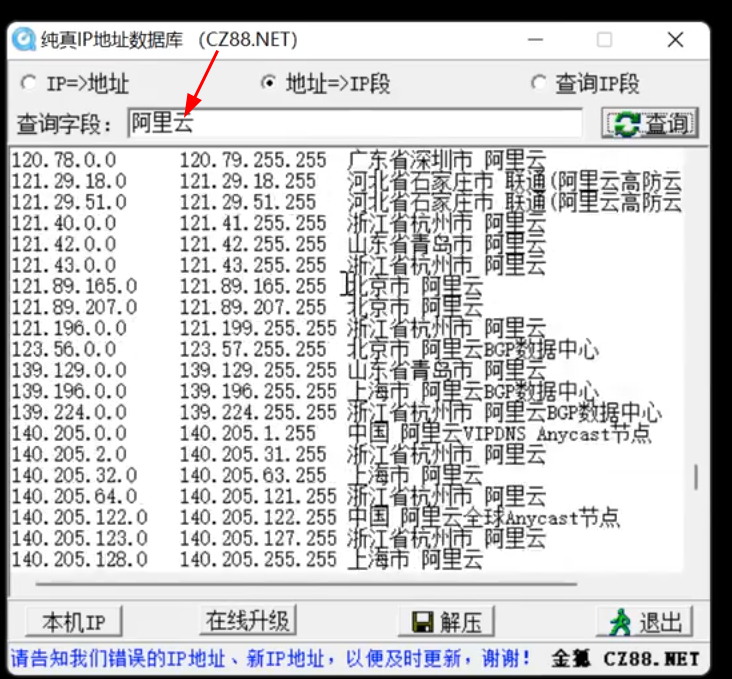Image resolution: width=732 pixels, height=679 pixels.
Task: Click end address 140.205.1.255
Action: (x=248, y=433)
